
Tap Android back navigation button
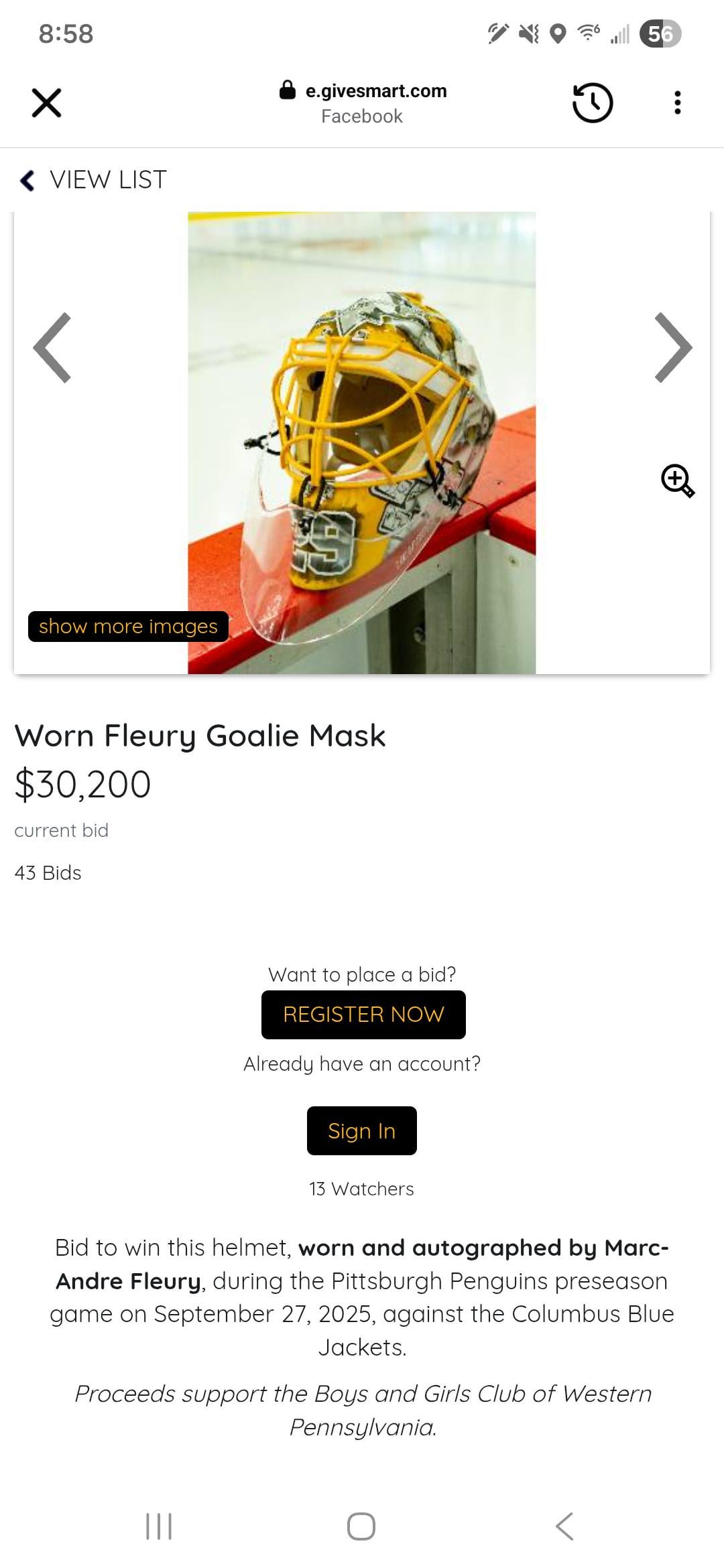(564, 1526)
